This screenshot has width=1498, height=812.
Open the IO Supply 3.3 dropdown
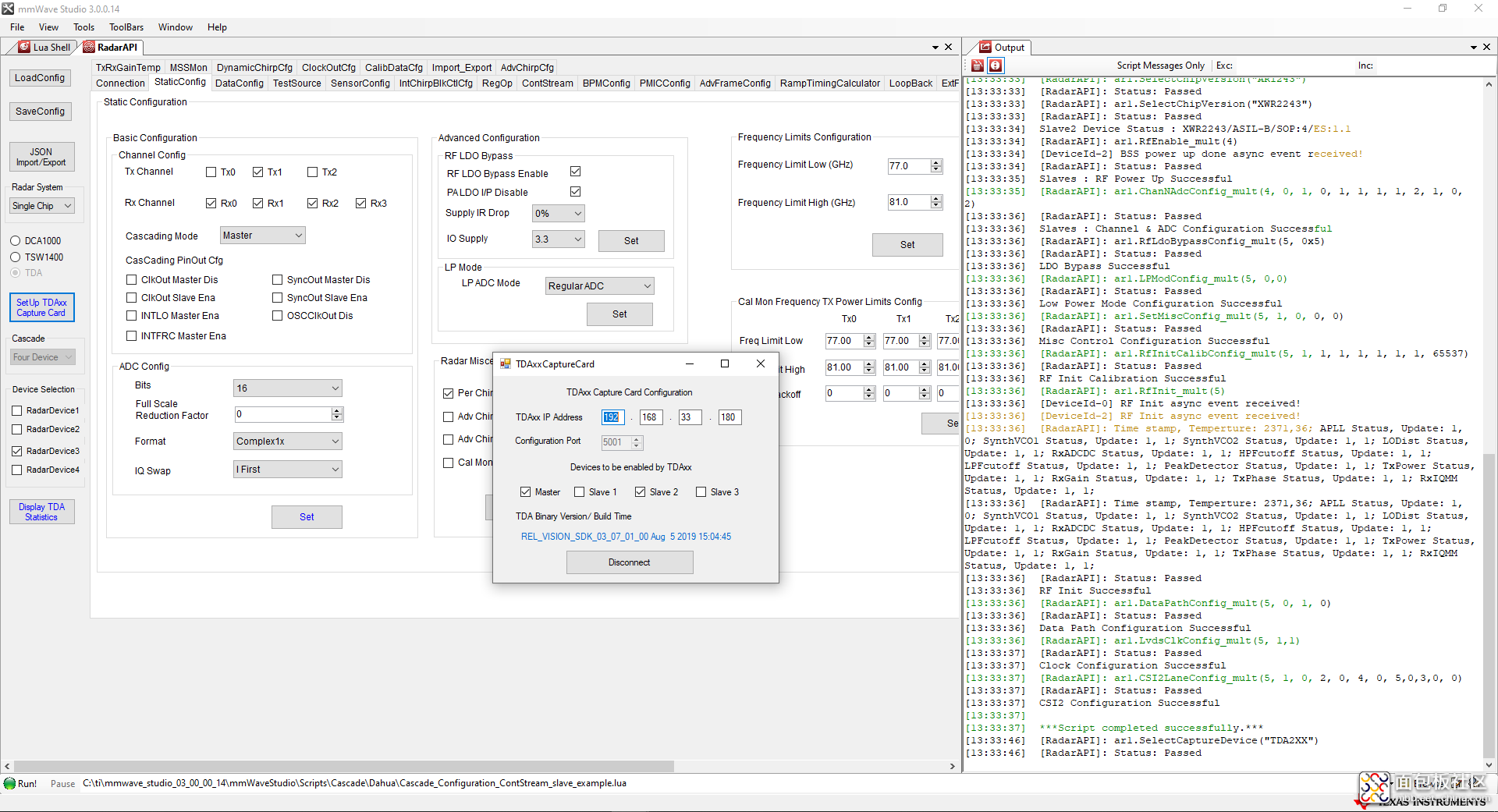tap(559, 239)
